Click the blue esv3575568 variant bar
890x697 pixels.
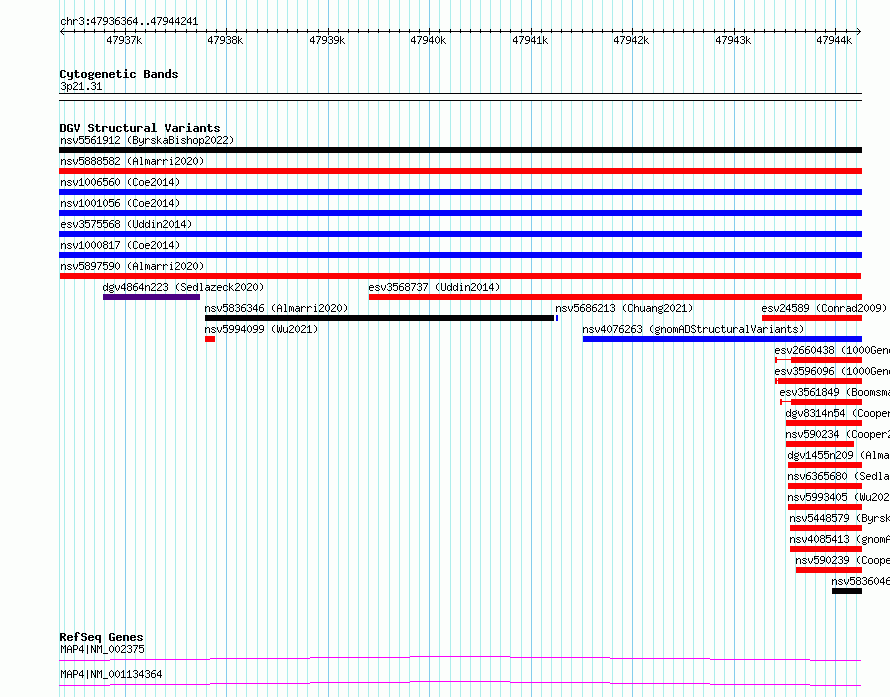(x=460, y=234)
